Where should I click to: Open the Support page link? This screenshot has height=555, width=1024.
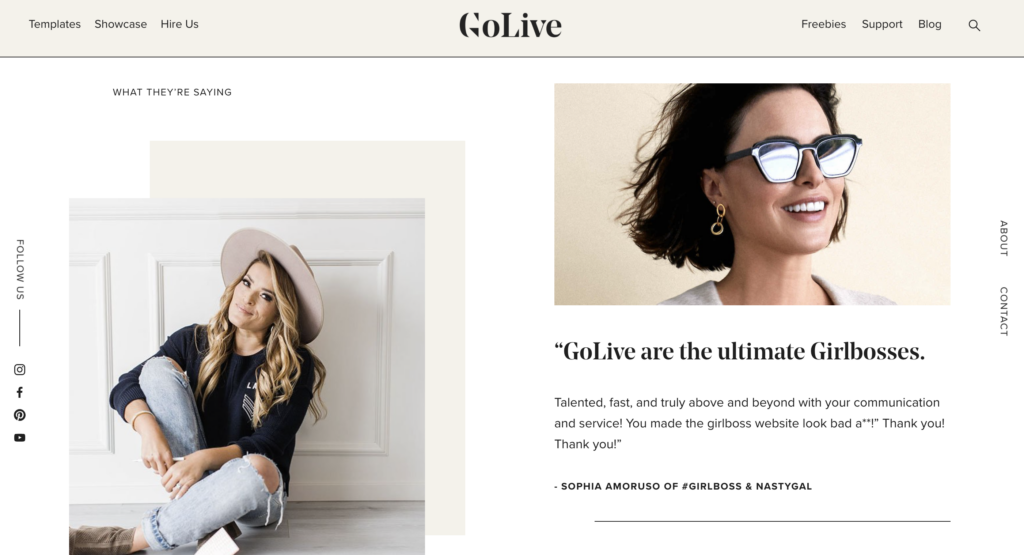point(882,24)
